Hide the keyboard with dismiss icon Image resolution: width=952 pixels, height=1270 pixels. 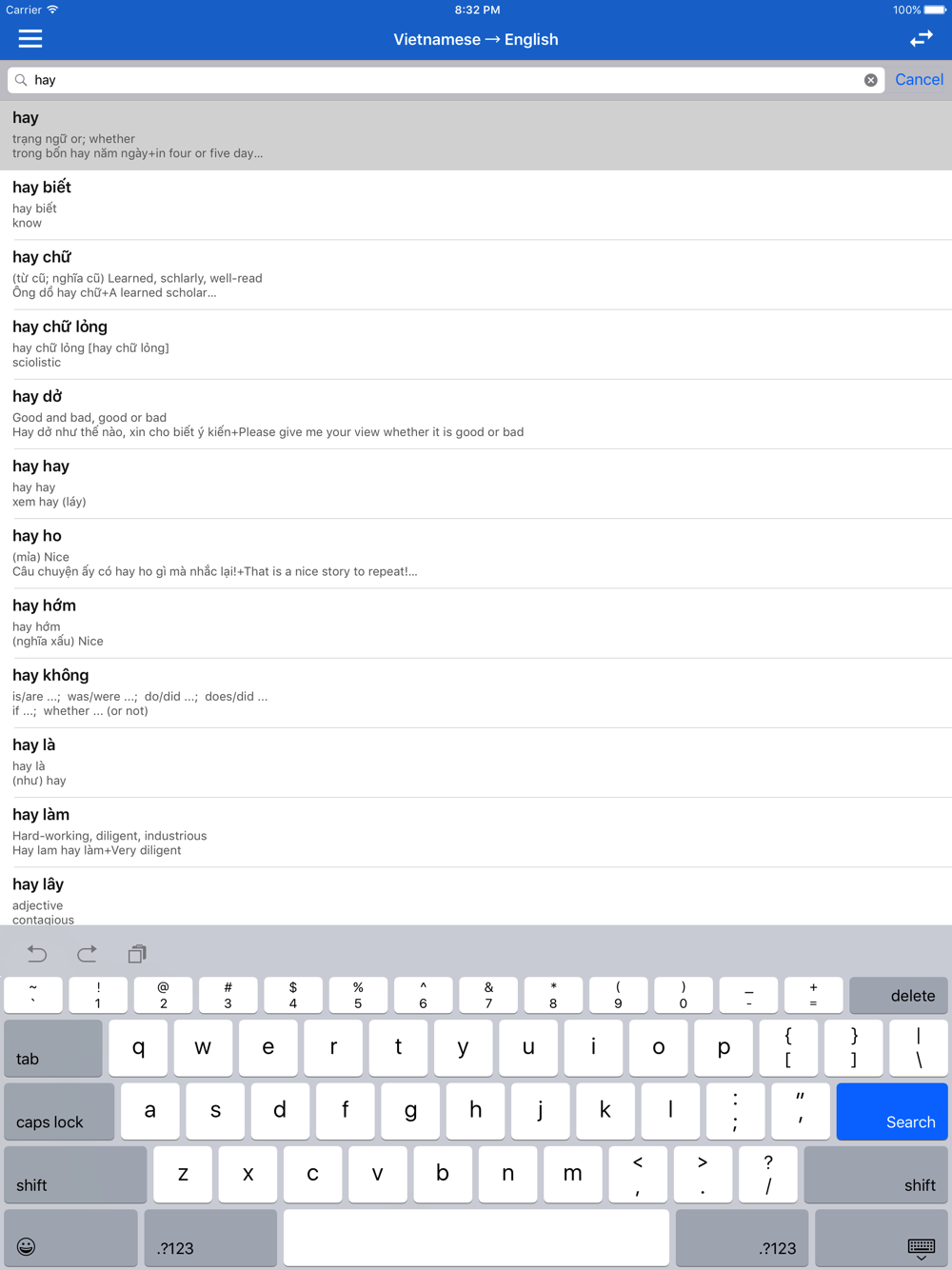coord(882,1239)
